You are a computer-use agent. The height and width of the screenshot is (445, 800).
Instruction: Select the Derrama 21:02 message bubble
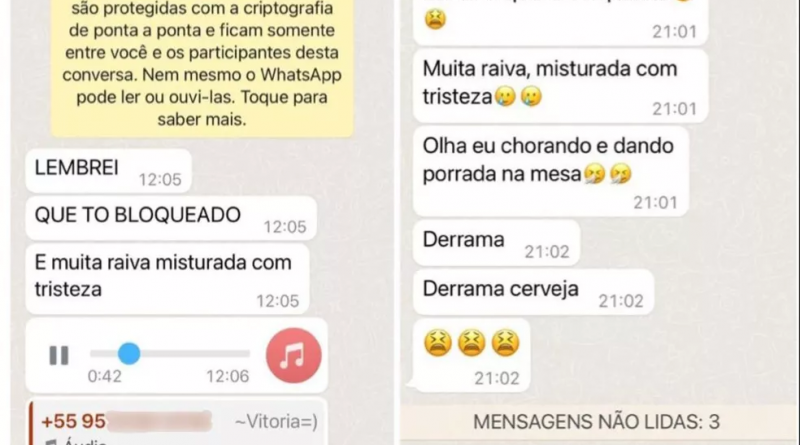[496, 243]
